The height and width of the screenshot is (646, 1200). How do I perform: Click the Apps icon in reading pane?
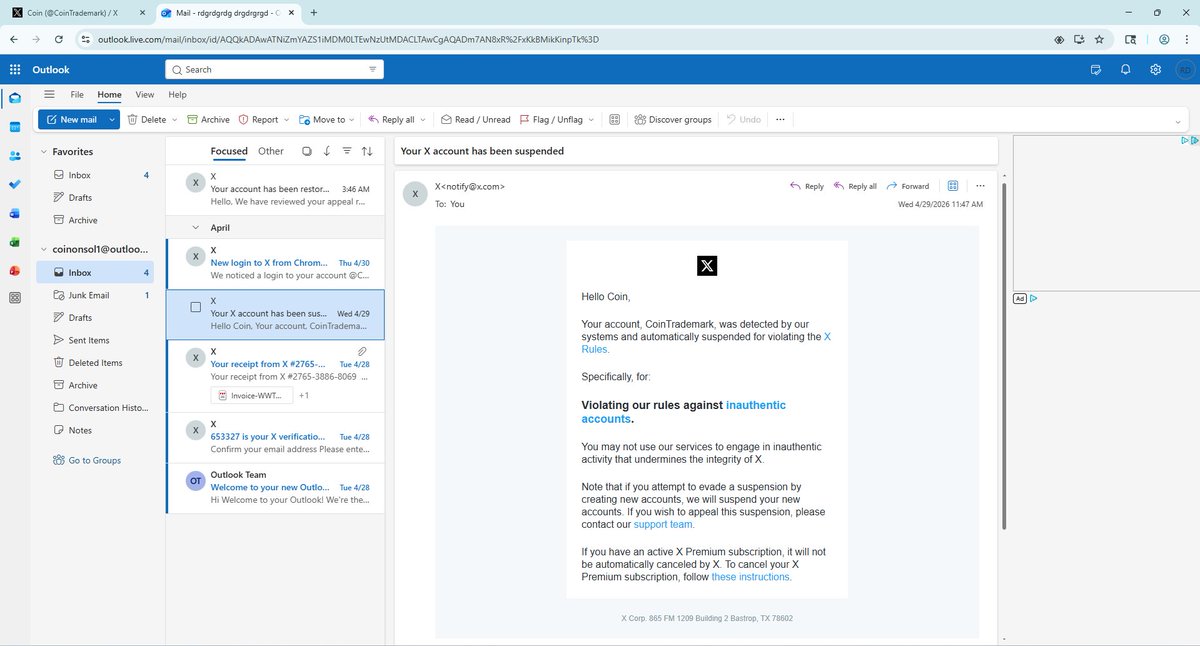point(953,186)
